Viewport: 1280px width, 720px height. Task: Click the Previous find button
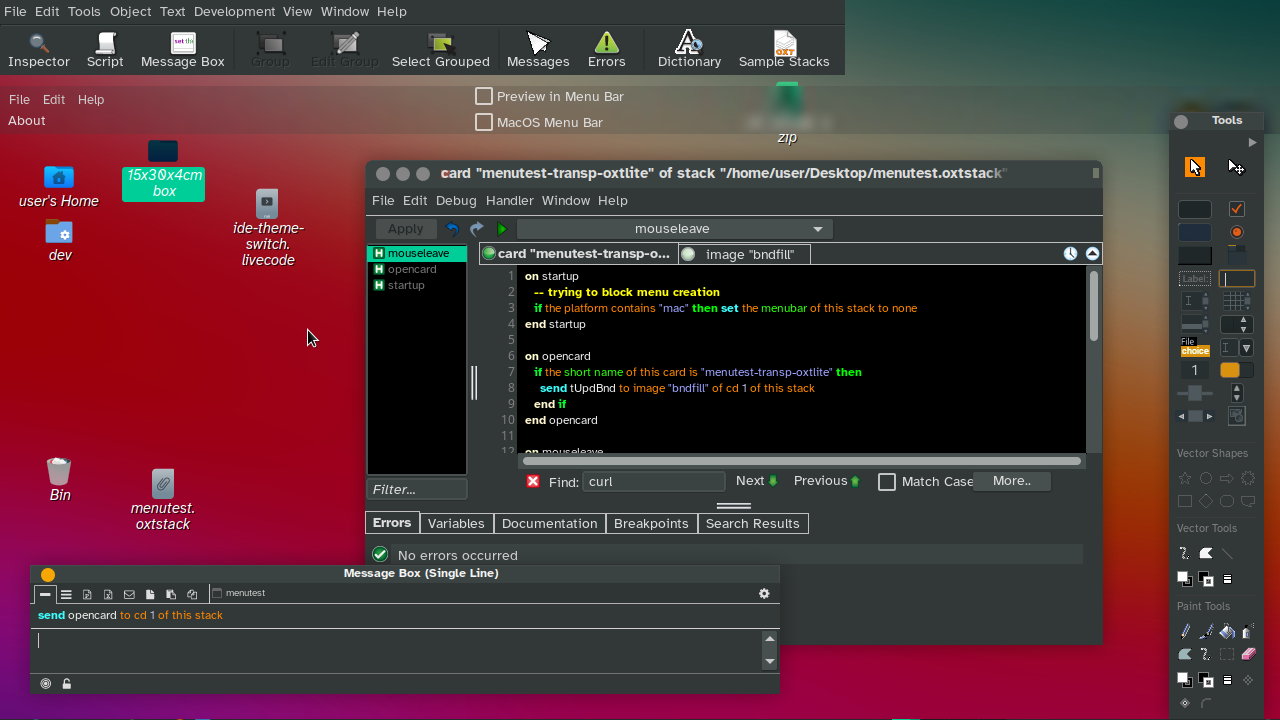(x=827, y=481)
